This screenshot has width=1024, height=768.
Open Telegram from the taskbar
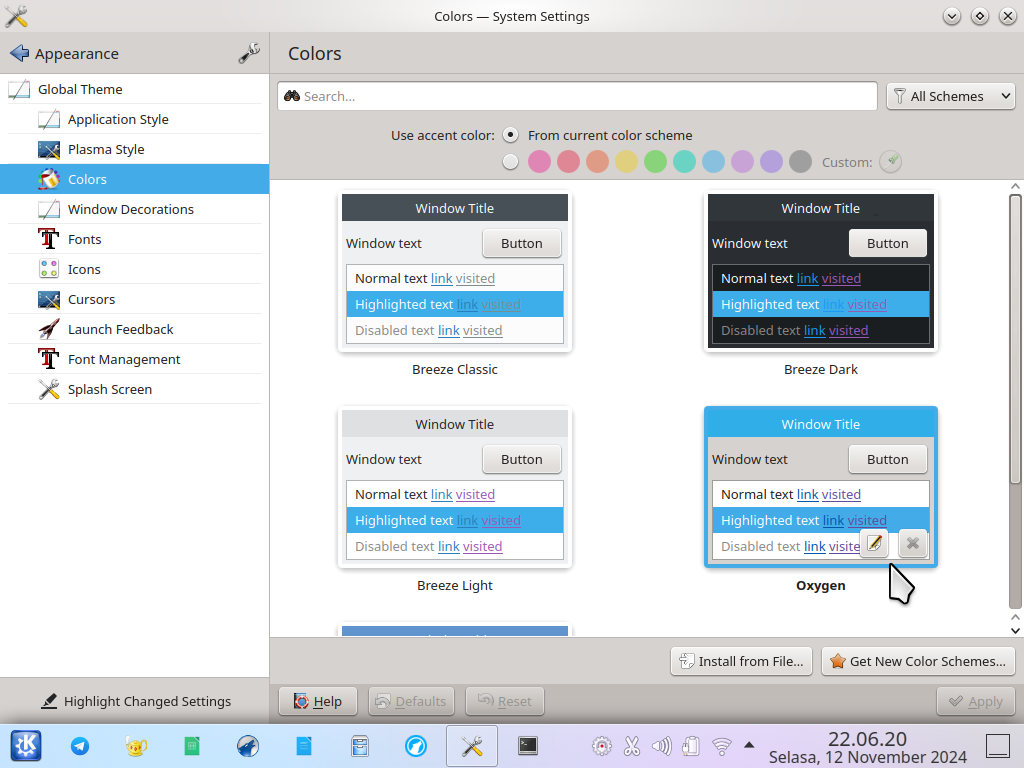tap(80, 746)
